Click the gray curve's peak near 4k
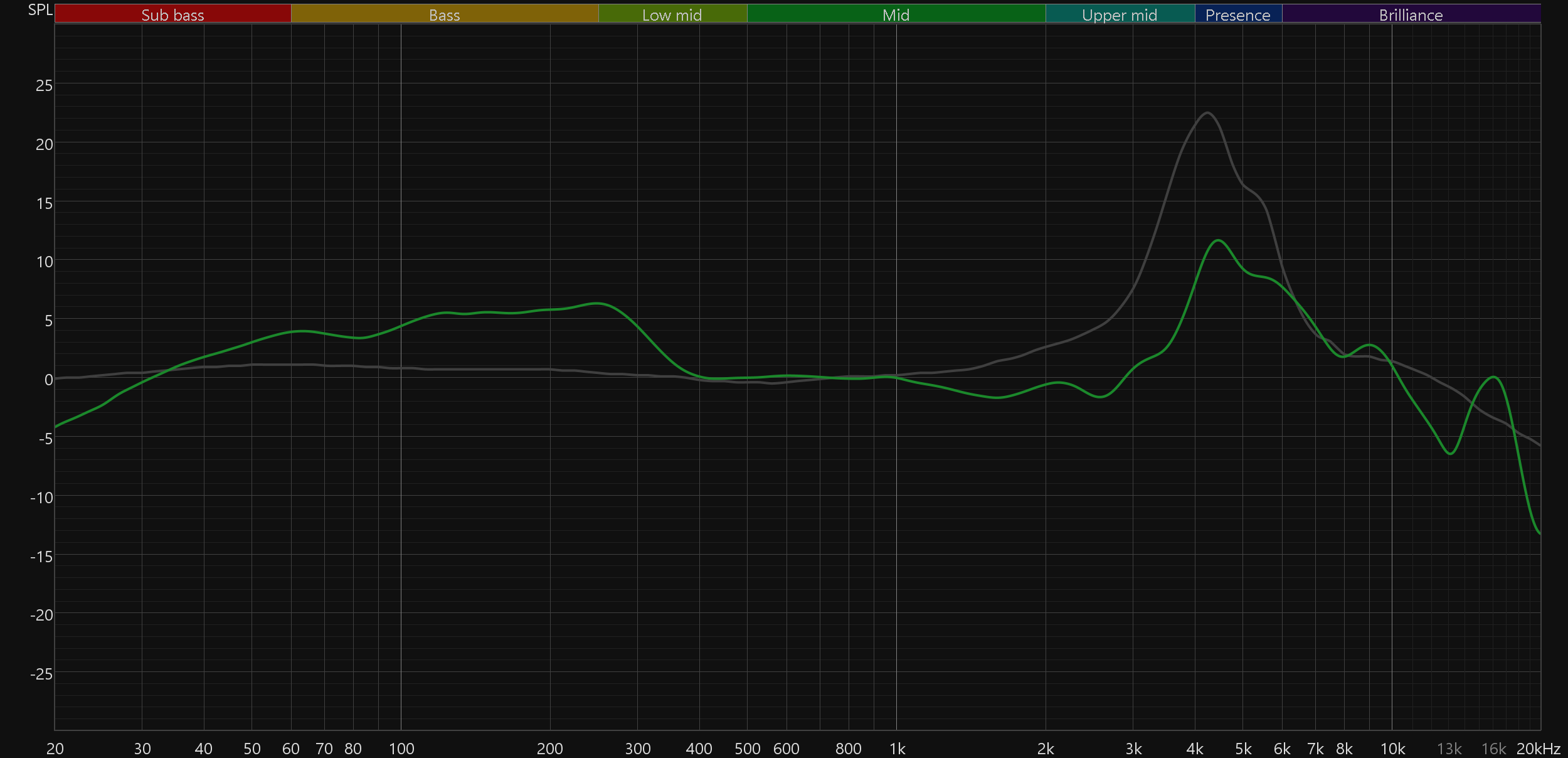Viewport: 1568px width, 758px height. [x=1207, y=113]
